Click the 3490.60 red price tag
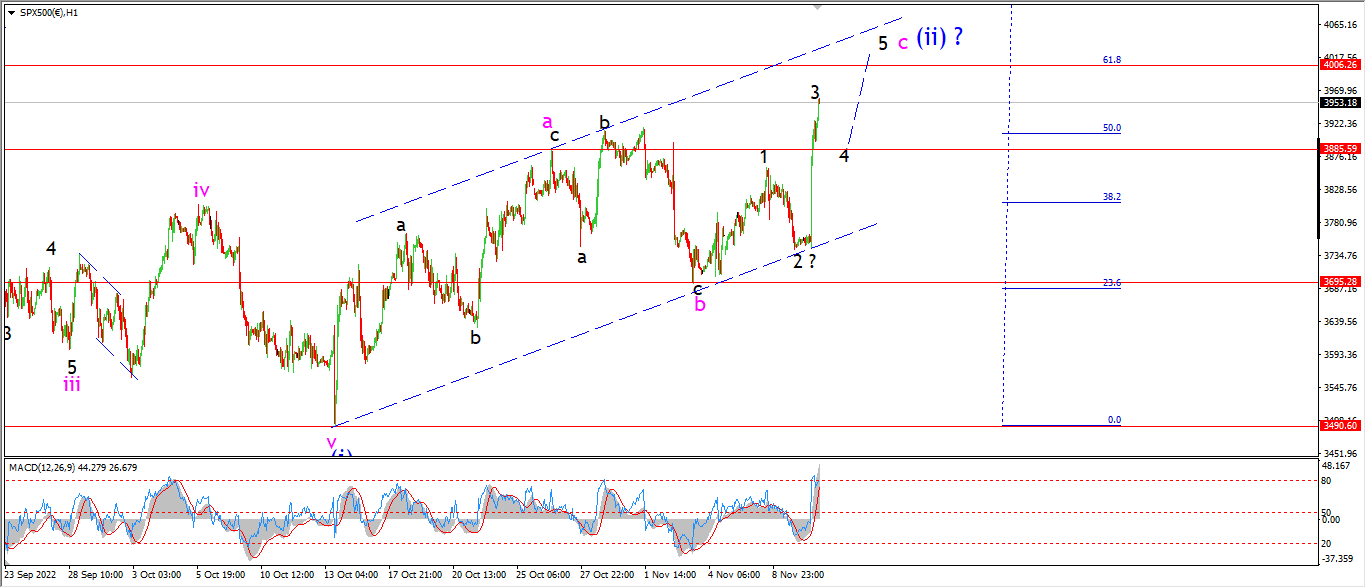Viewport: 1366px width, 588px height. click(1340, 425)
